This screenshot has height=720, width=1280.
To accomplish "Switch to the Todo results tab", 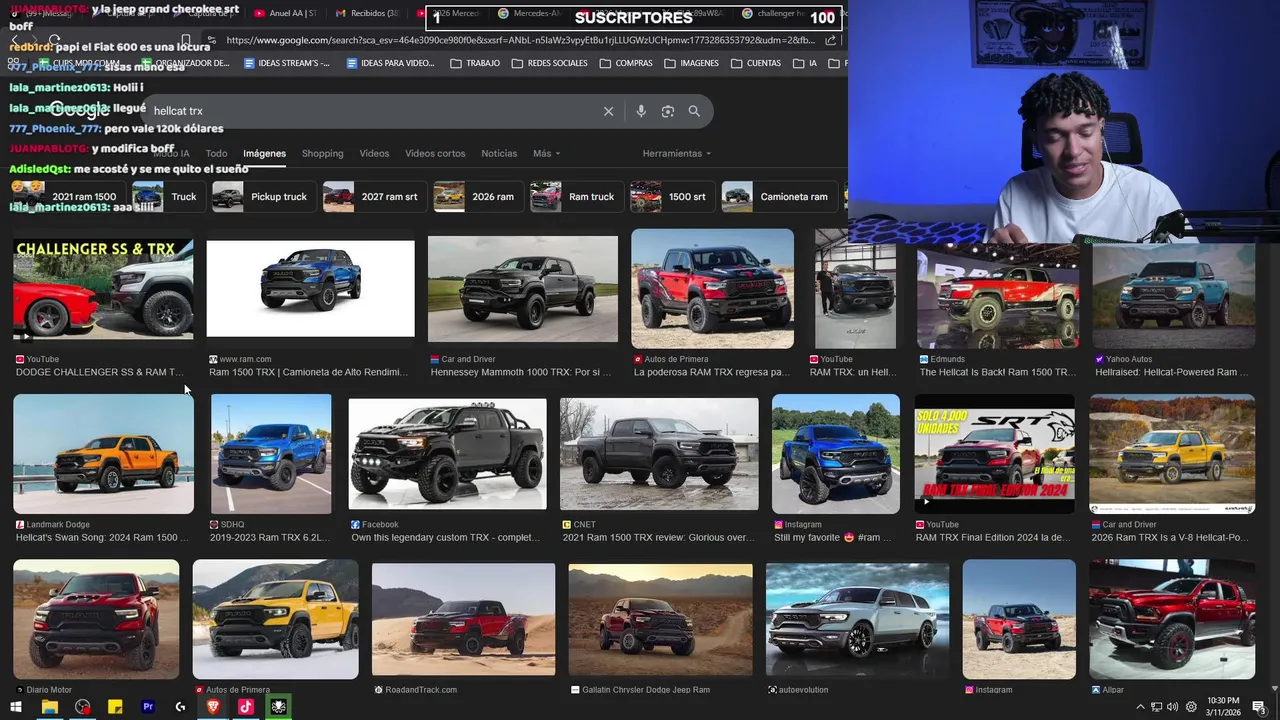I will tap(216, 154).
